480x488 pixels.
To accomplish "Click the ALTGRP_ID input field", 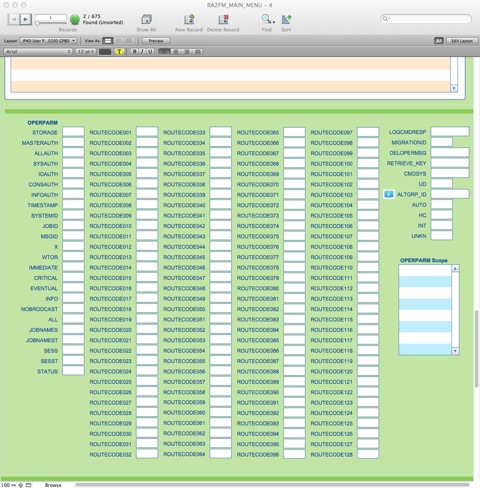I will [x=450, y=194].
